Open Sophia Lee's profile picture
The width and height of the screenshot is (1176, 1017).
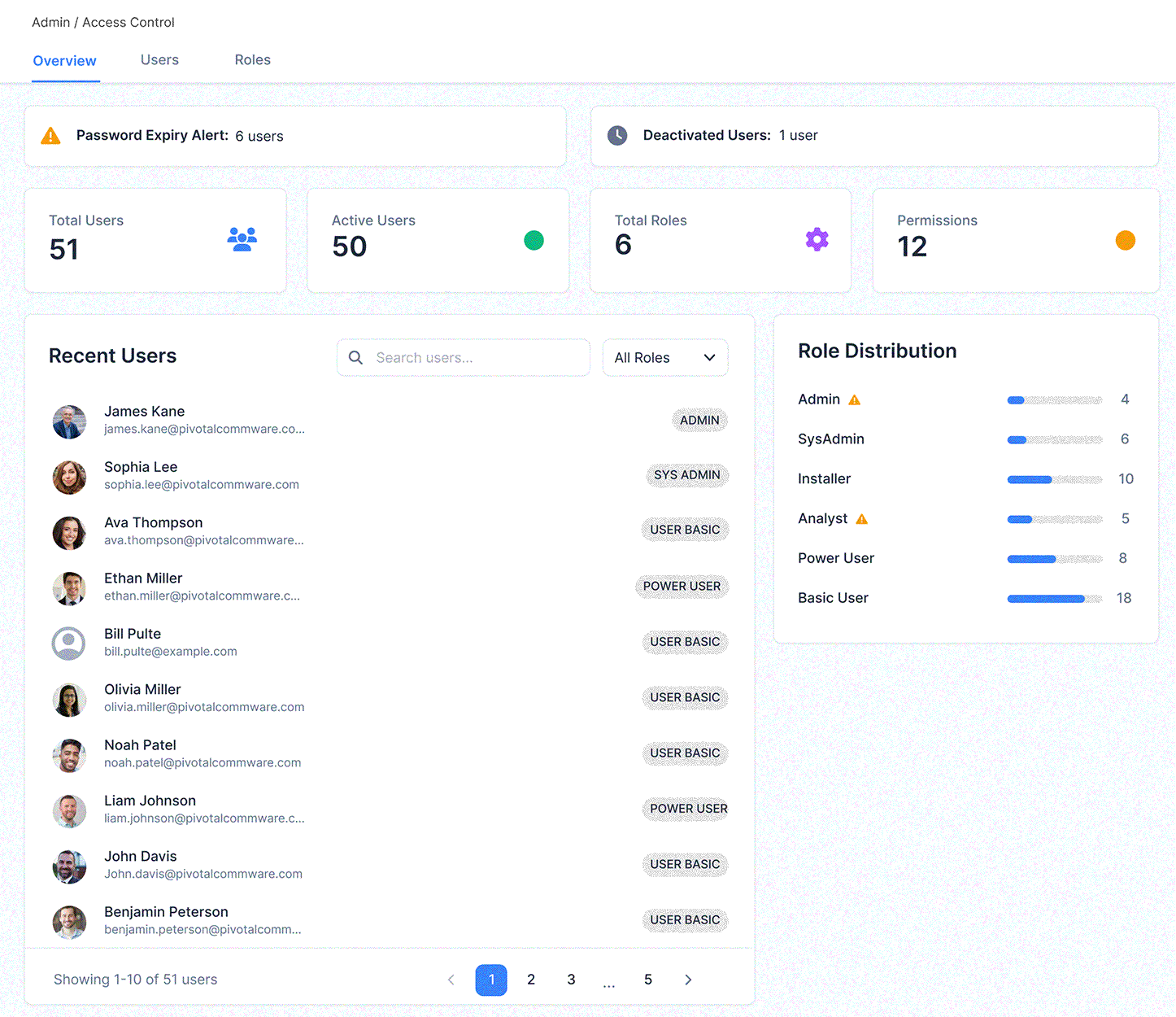click(x=69, y=477)
